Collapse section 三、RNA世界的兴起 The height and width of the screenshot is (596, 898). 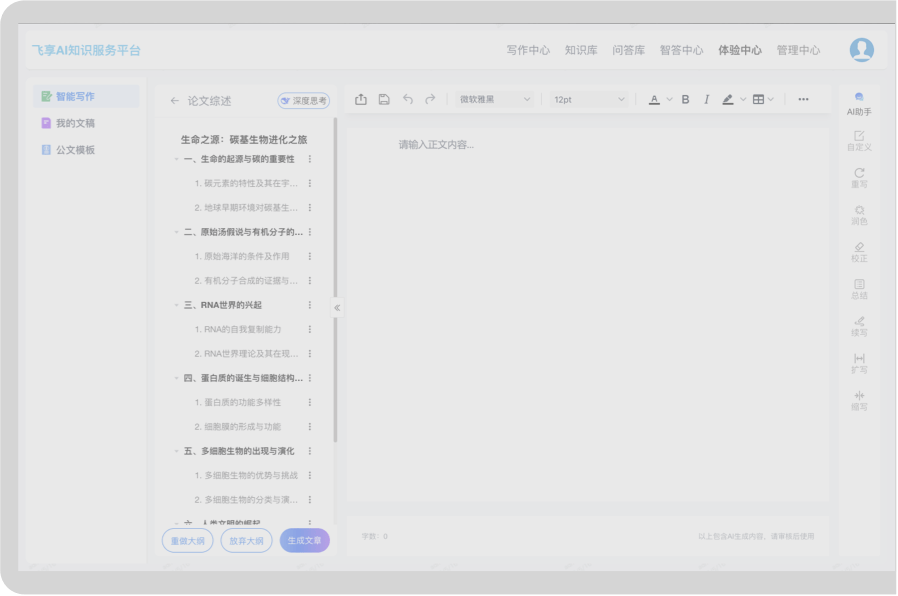(x=176, y=305)
